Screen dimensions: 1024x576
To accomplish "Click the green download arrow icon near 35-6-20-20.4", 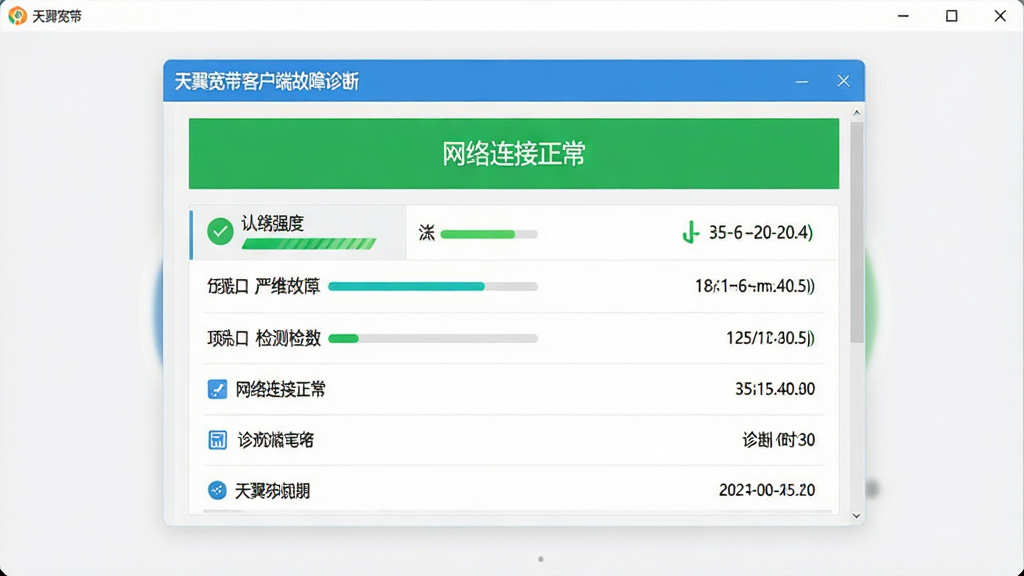I will (690, 232).
